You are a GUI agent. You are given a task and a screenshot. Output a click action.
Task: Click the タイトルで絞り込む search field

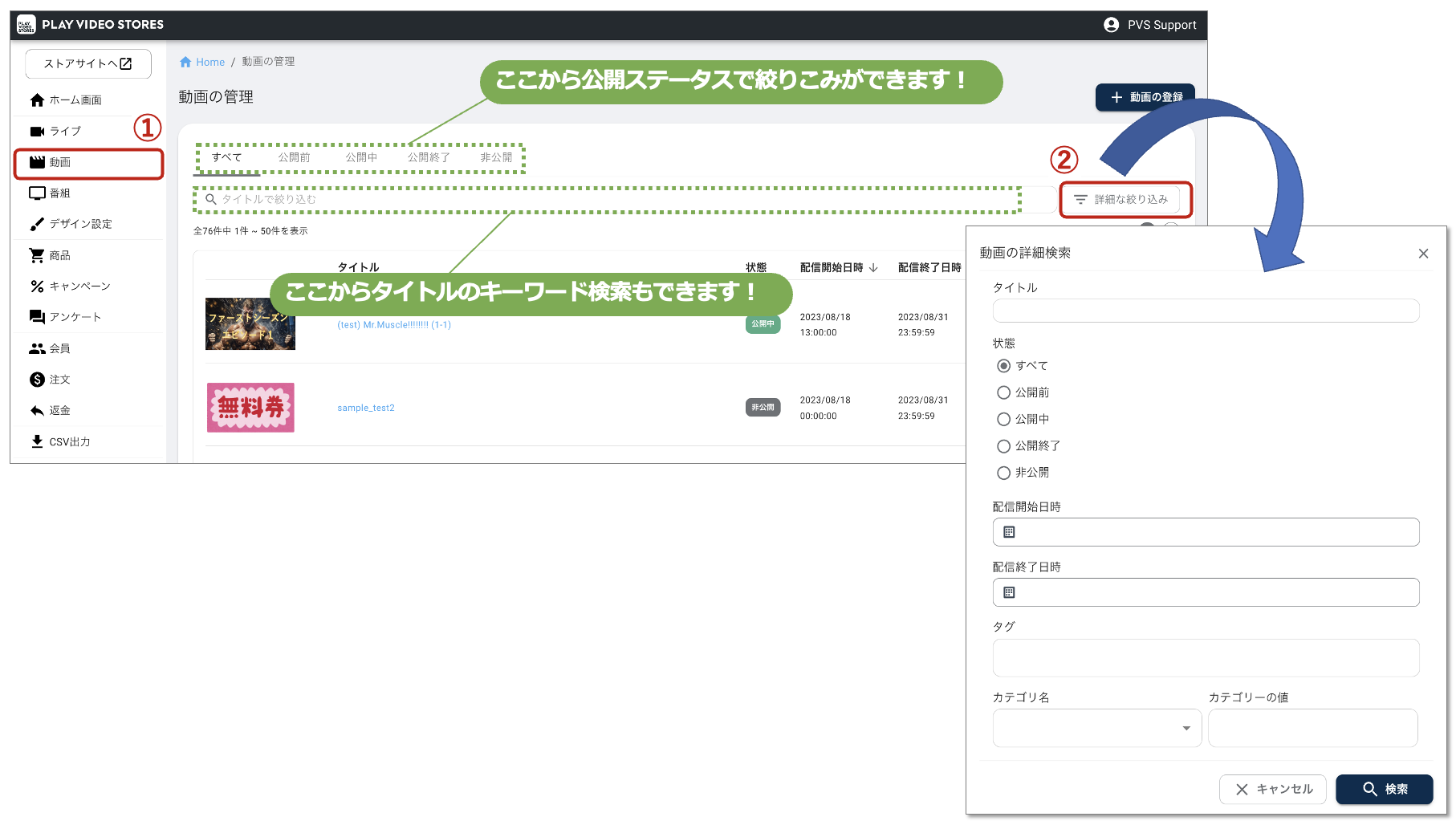(610, 199)
